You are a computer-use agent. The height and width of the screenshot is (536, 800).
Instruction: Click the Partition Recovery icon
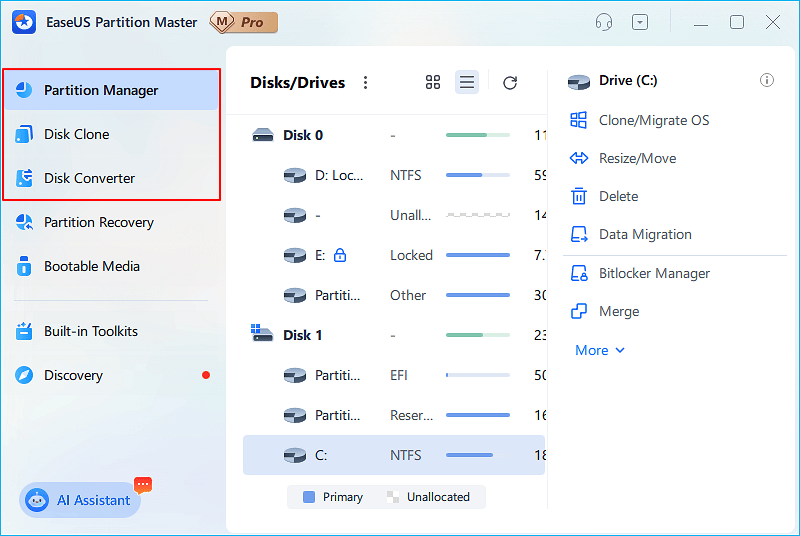tap(24, 222)
